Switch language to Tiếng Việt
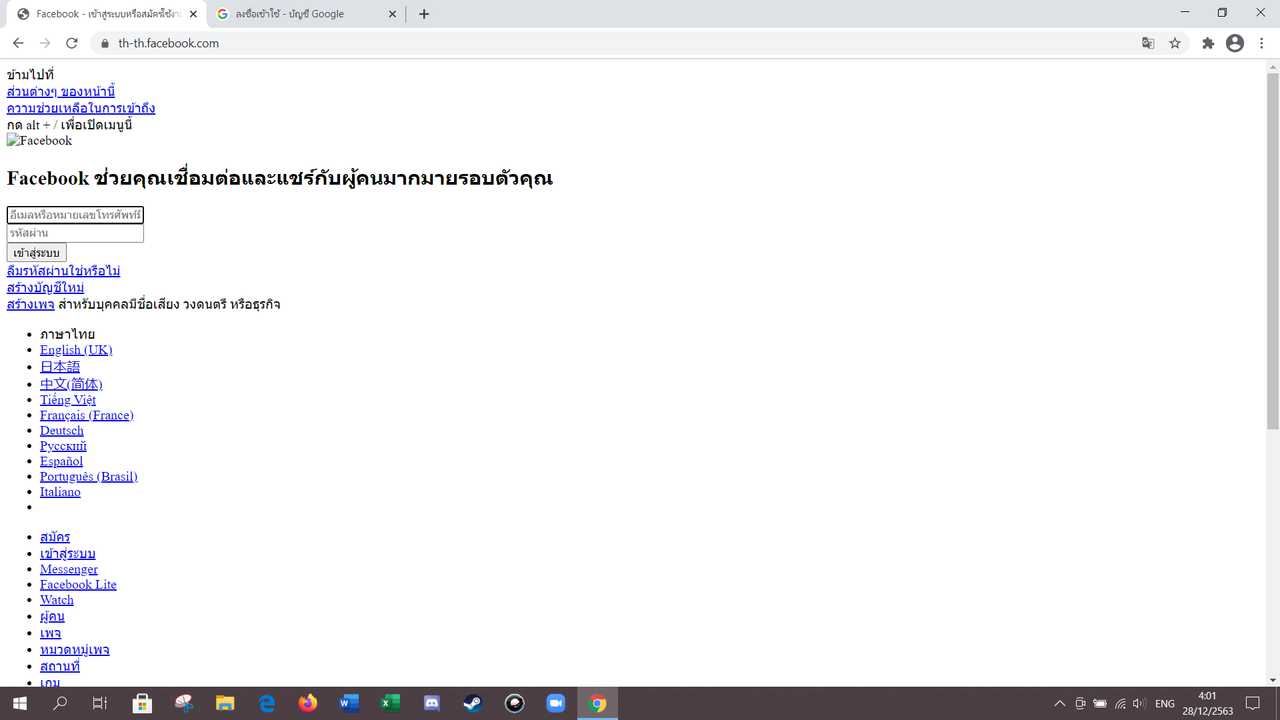1280x720 pixels. point(68,400)
